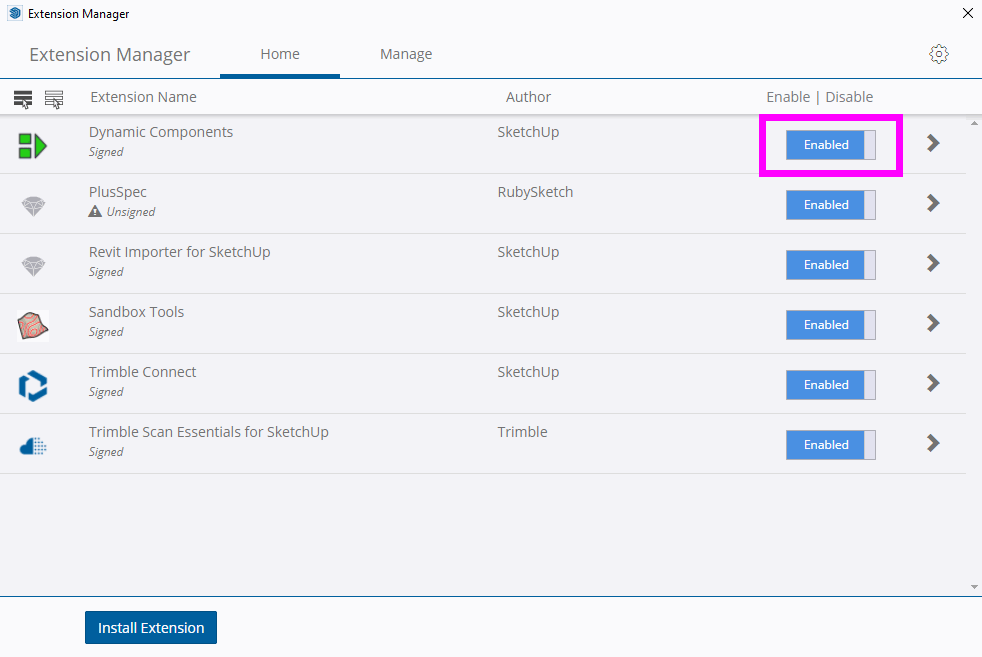This screenshot has width=982, height=657.
Task: Click Signed label under Dynamic Components
Action: coord(106,152)
